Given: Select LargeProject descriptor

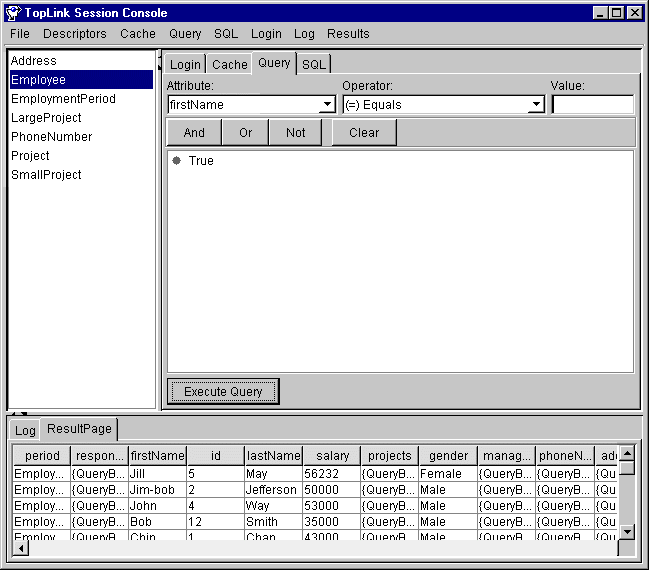Looking at the screenshot, I should pyautogui.click(x=81, y=118).
